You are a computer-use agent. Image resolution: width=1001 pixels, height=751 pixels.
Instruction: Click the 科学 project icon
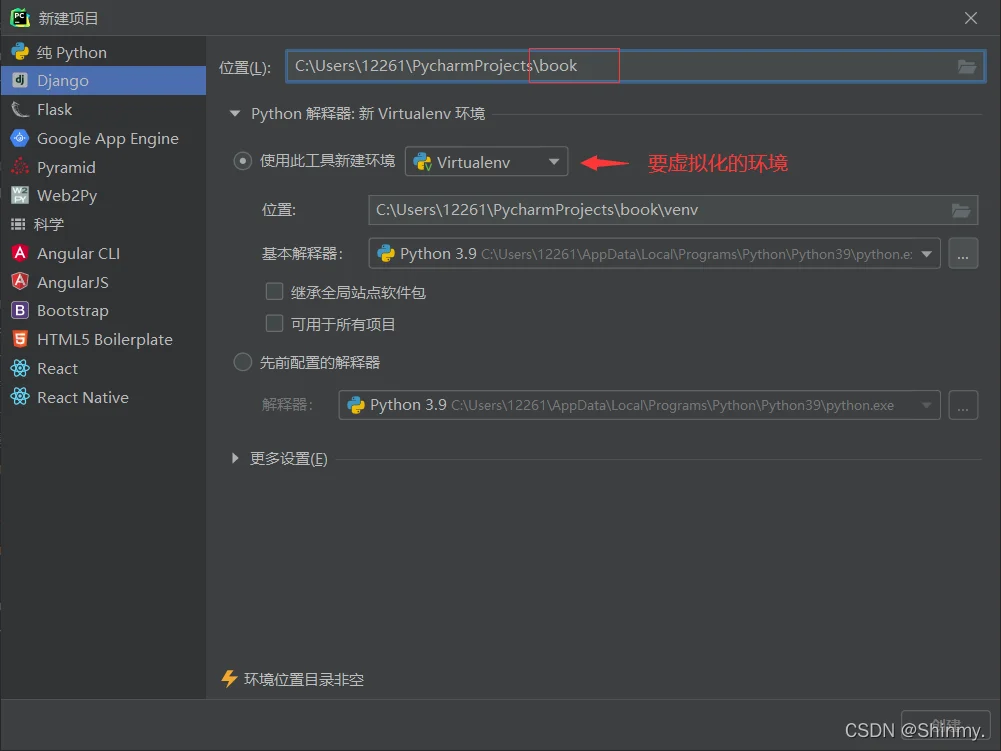coord(19,224)
